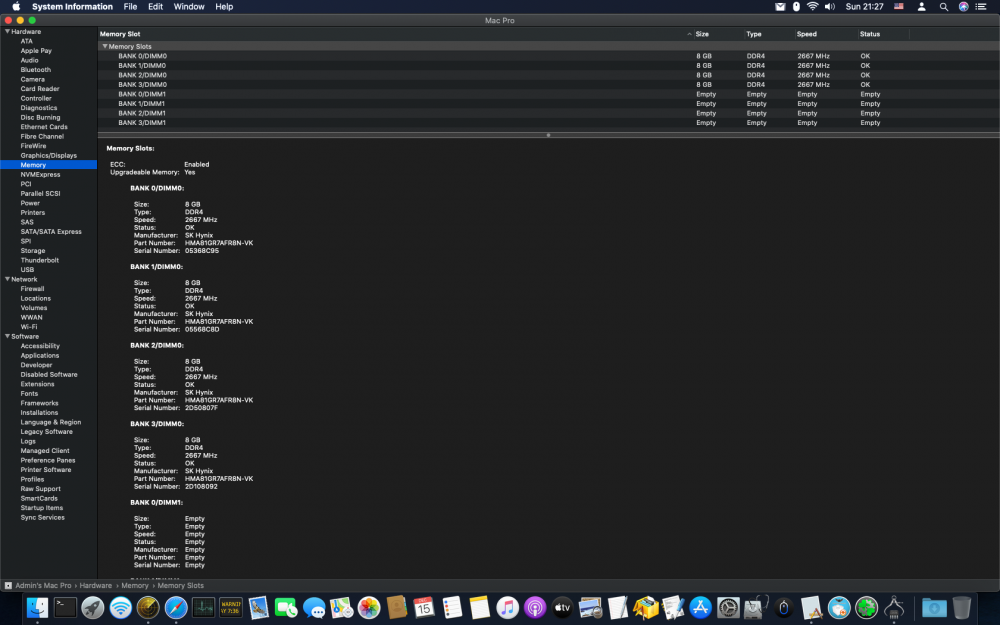Open Launchpad rocket icon in dock

[92, 607]
